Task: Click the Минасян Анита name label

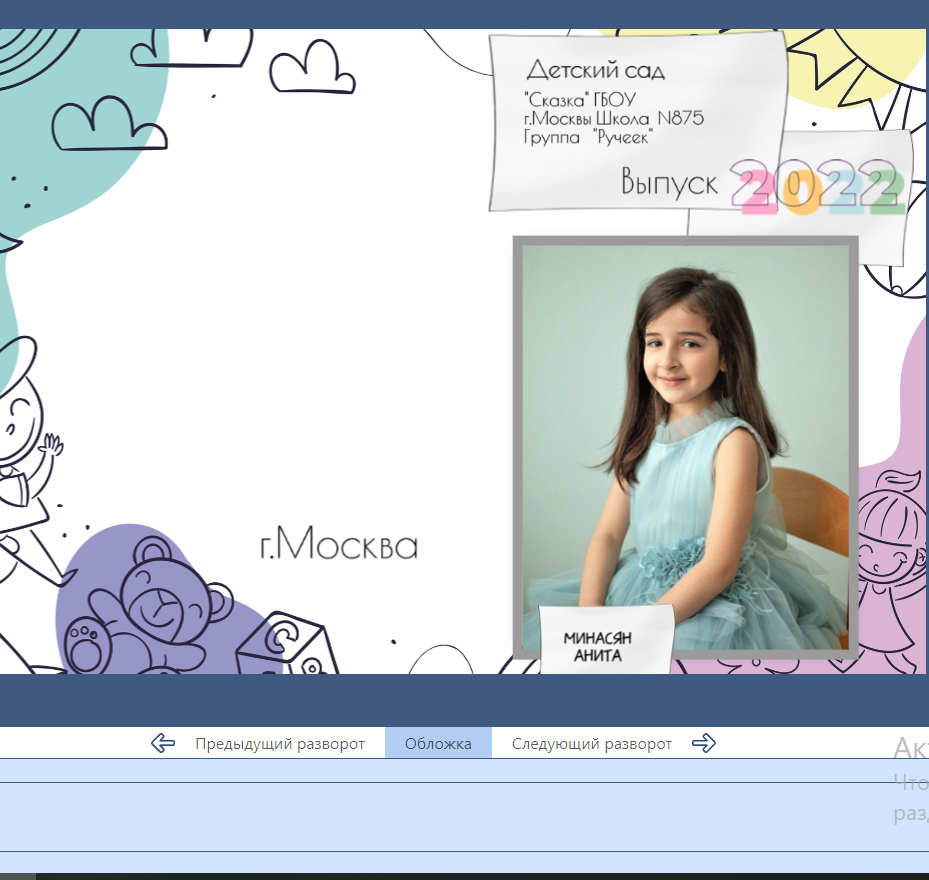Action: pos(598,647)
